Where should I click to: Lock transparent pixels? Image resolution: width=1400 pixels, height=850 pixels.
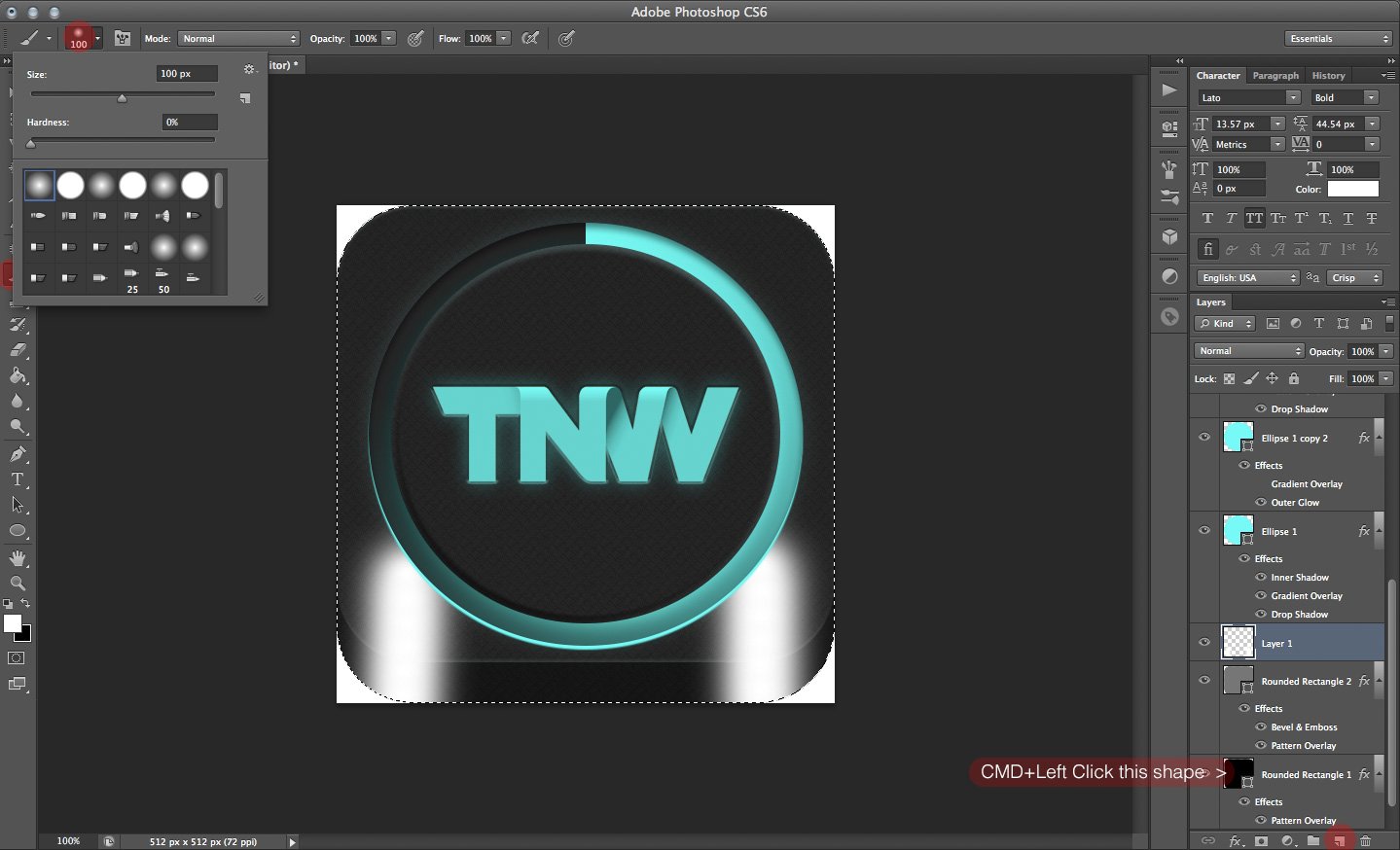point(1230,379)
